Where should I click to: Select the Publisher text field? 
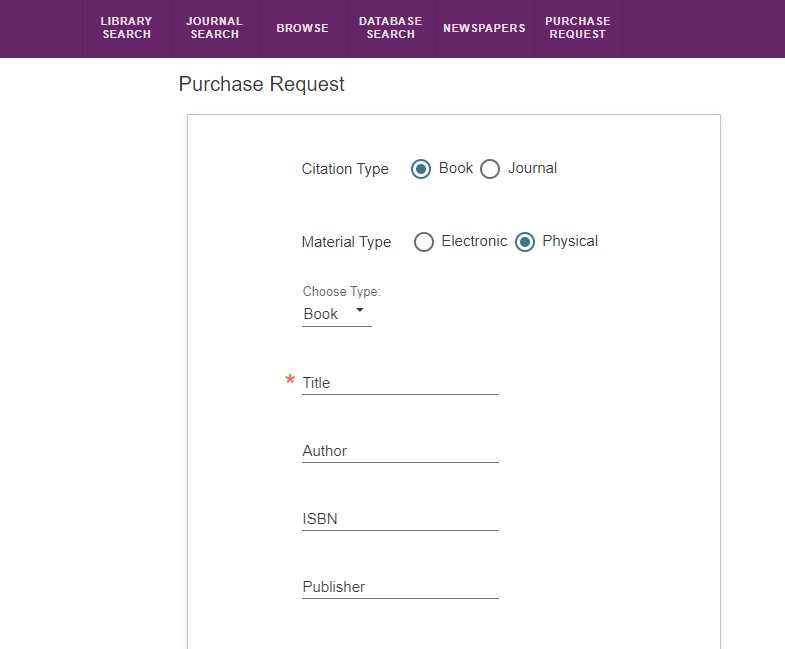click(x=400, y=587)
